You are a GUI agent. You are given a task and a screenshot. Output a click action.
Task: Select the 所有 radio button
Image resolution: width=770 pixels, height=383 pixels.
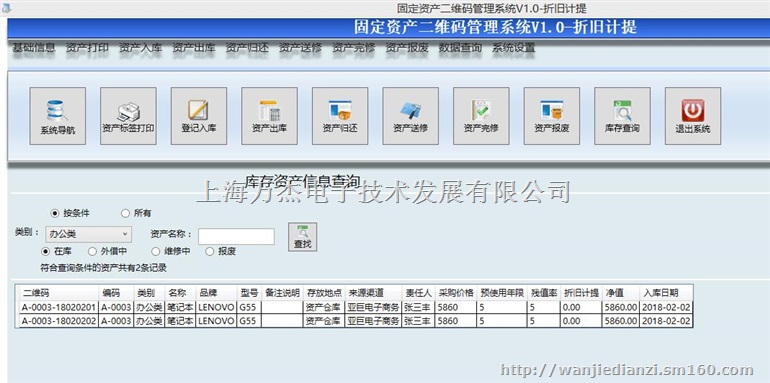[x=125, y=213]
